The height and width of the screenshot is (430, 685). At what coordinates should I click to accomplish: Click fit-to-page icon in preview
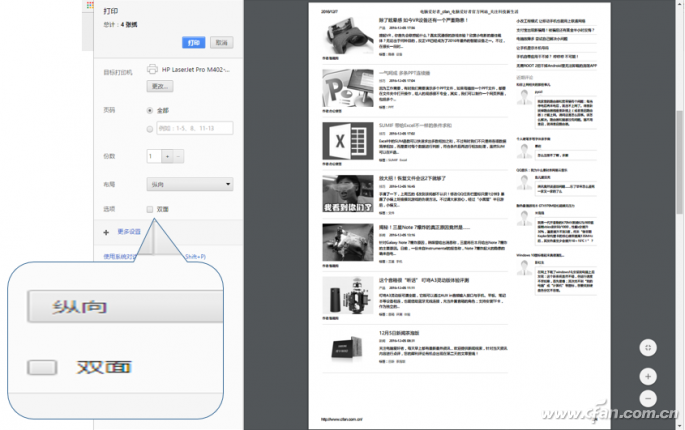pos(648,347)
